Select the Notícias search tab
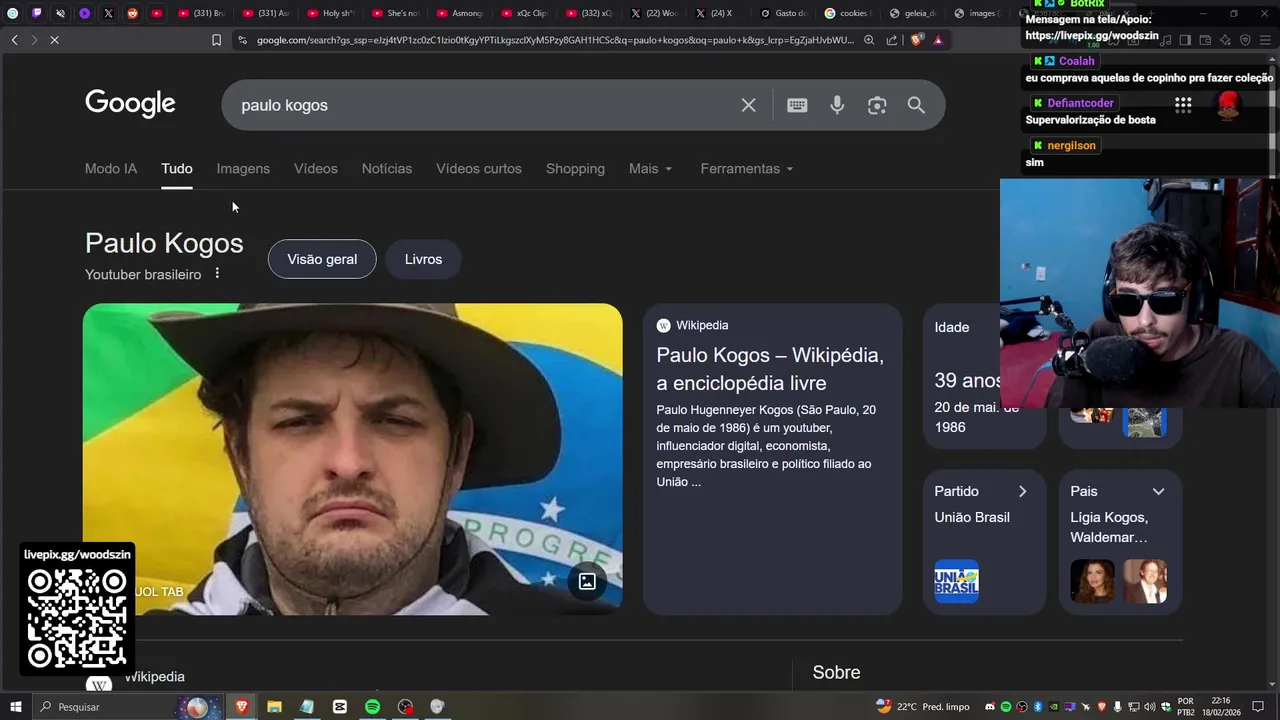1280x720 pixels. coord(387,168)
